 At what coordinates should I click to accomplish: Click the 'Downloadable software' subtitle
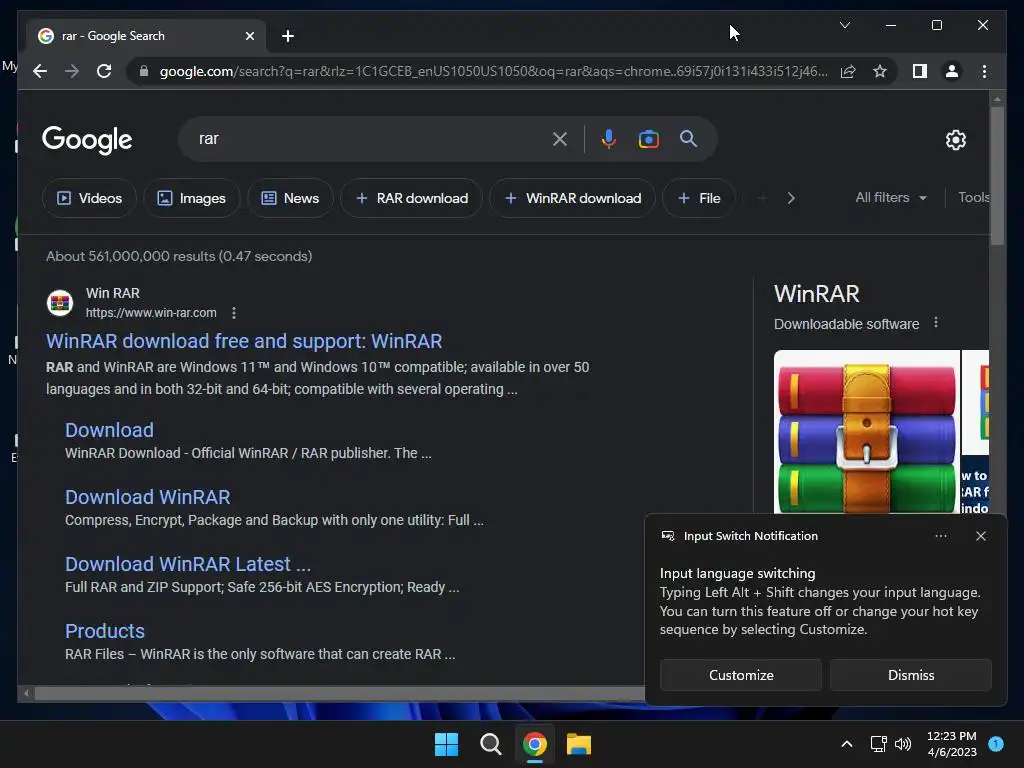[x=846, y=324]
